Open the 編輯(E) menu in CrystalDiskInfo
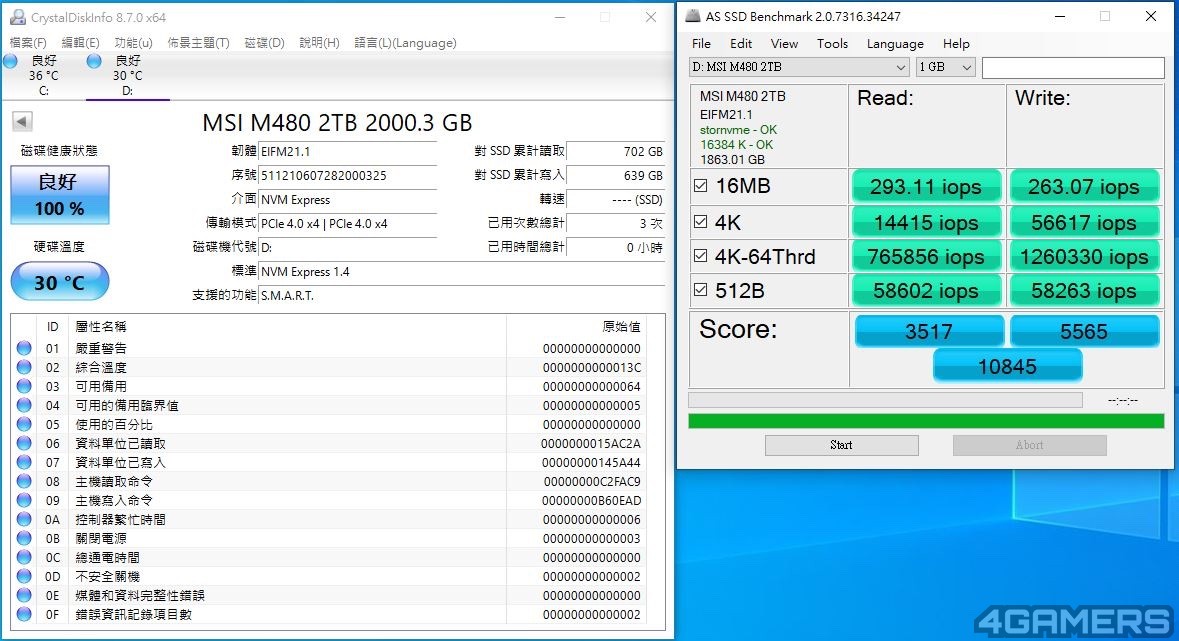1179x641 pixels. [80, 43]
